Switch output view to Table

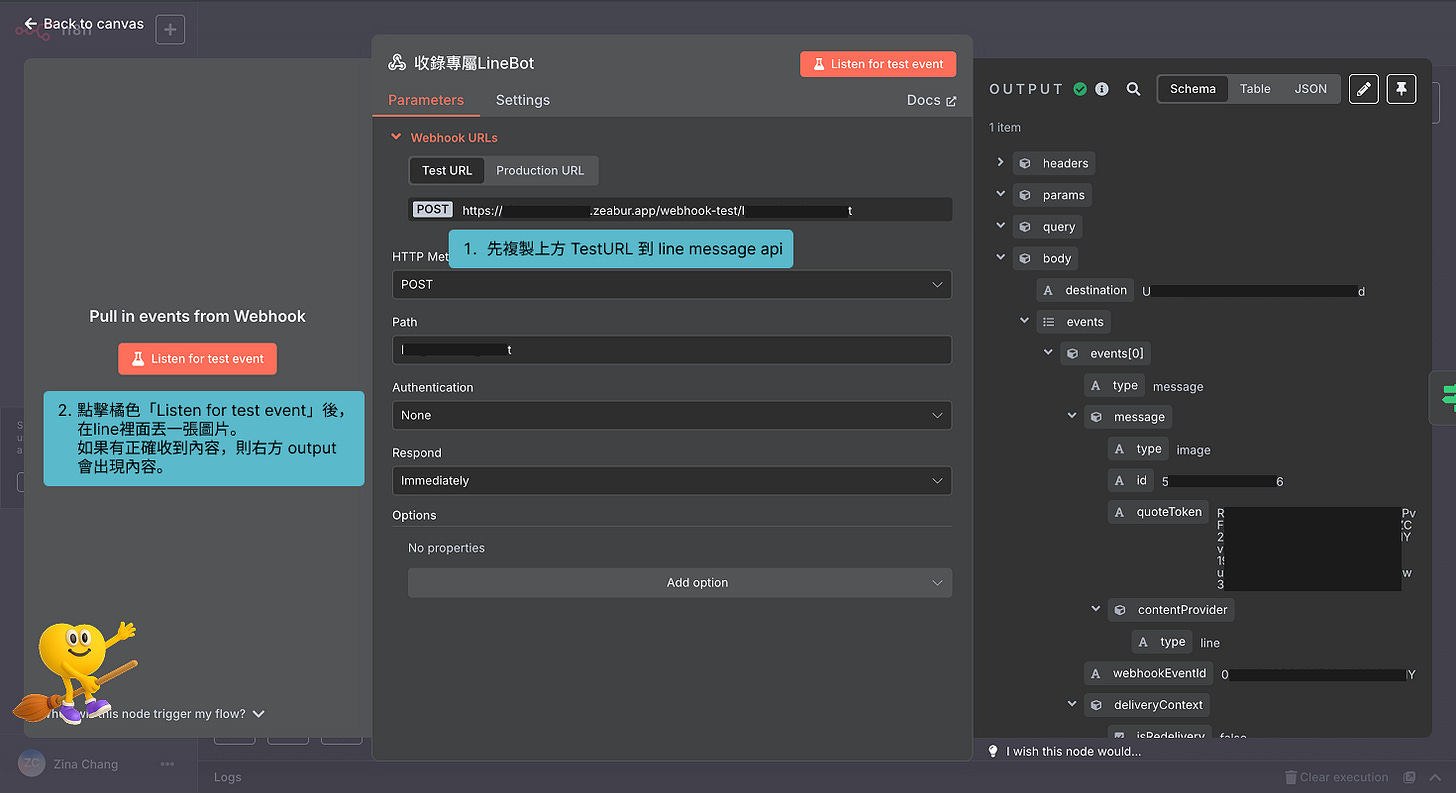(x=1255, y=89)
